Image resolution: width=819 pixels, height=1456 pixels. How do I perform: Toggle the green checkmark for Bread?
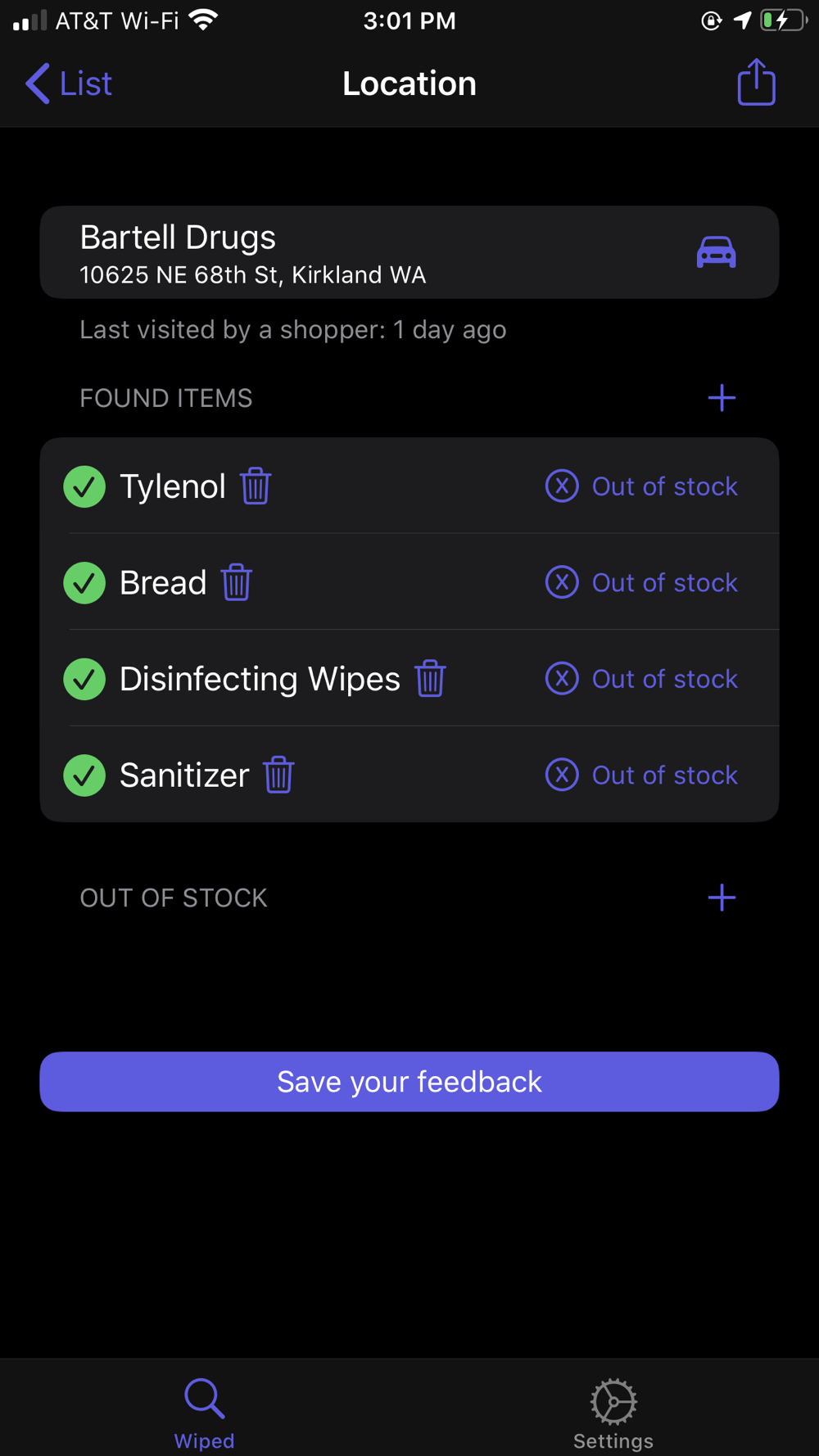84,582
